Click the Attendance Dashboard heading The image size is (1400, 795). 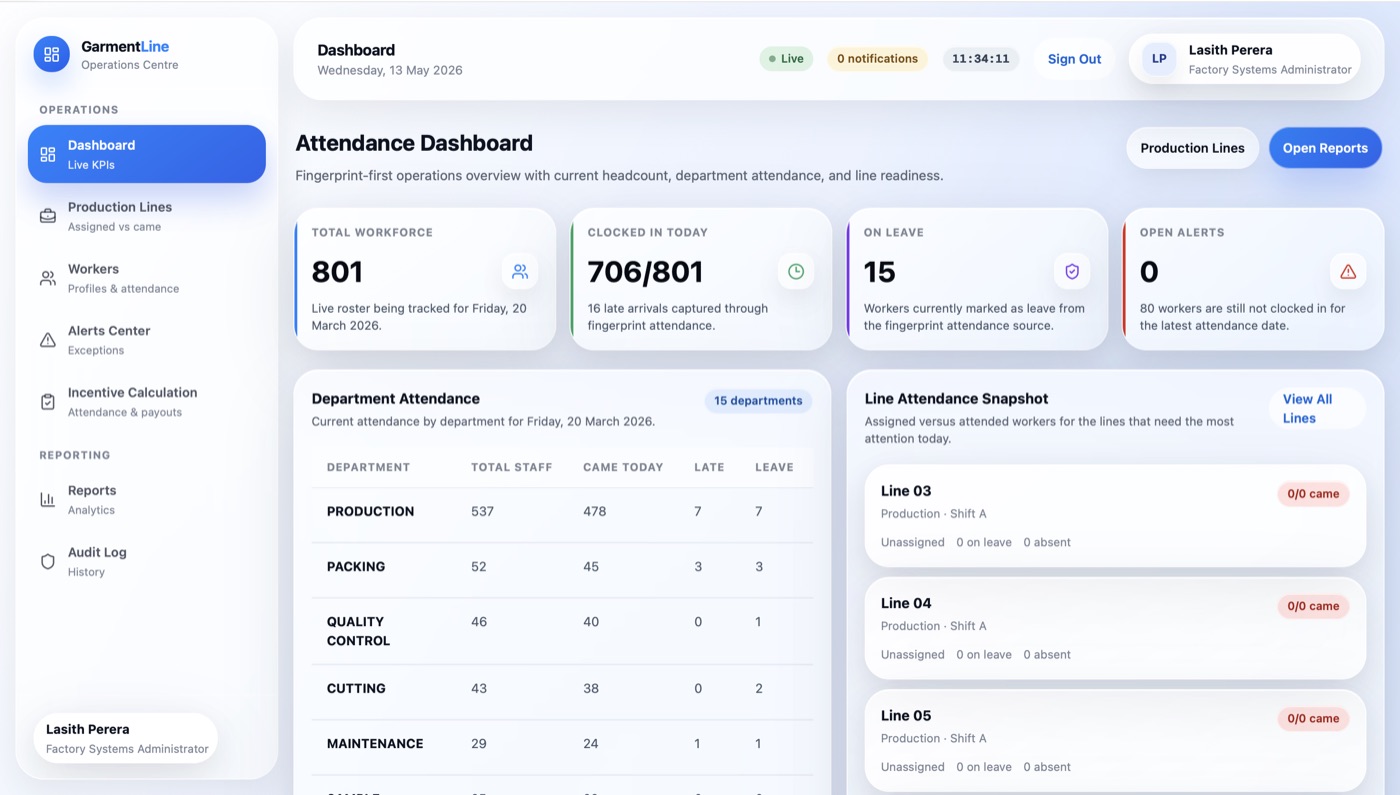(x=414, y=143)
